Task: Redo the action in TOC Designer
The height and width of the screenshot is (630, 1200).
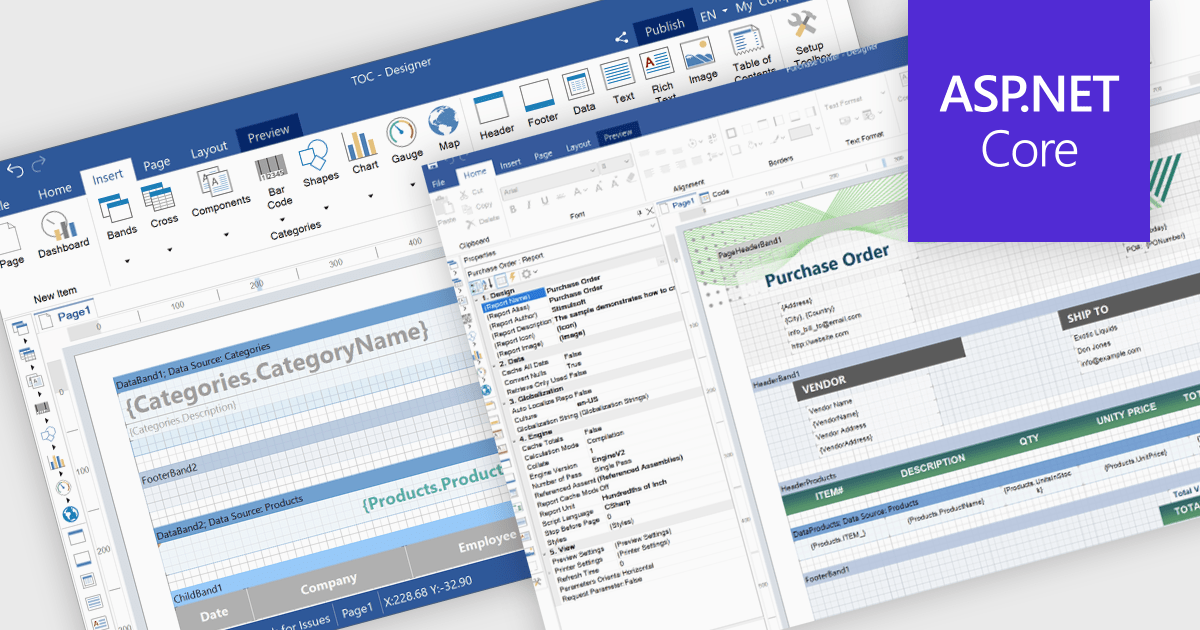Action: coord(40,164)
